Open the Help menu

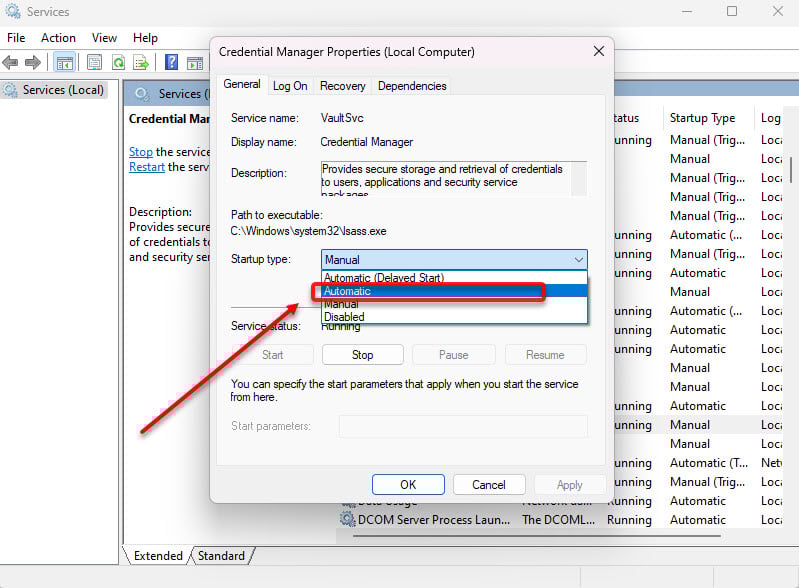145,38
